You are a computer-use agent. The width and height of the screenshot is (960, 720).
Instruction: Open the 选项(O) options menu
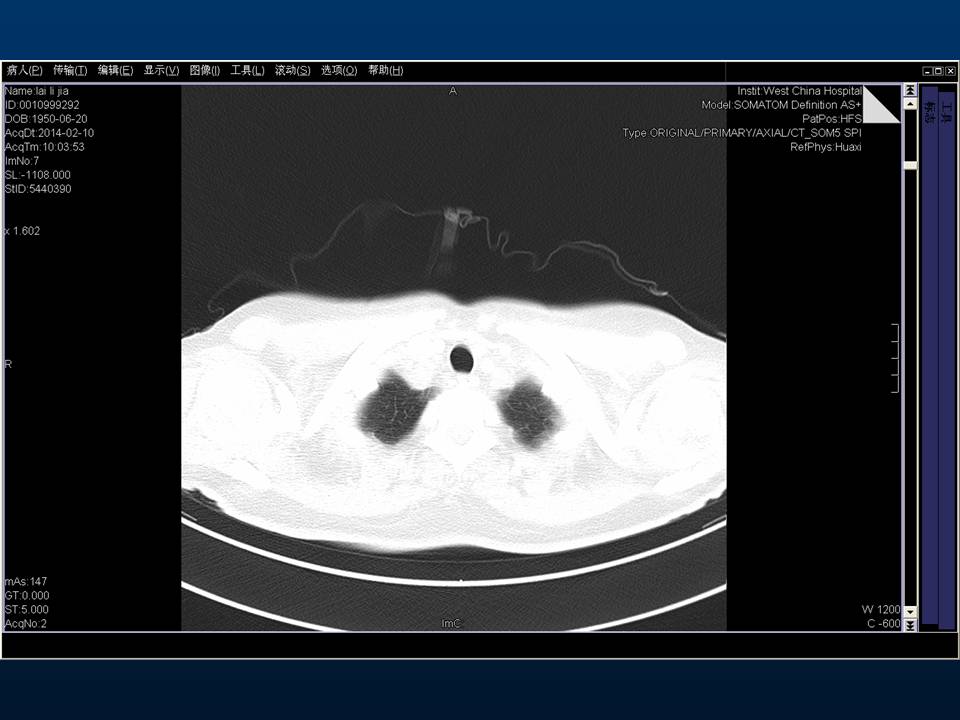[x=339, y=71]
